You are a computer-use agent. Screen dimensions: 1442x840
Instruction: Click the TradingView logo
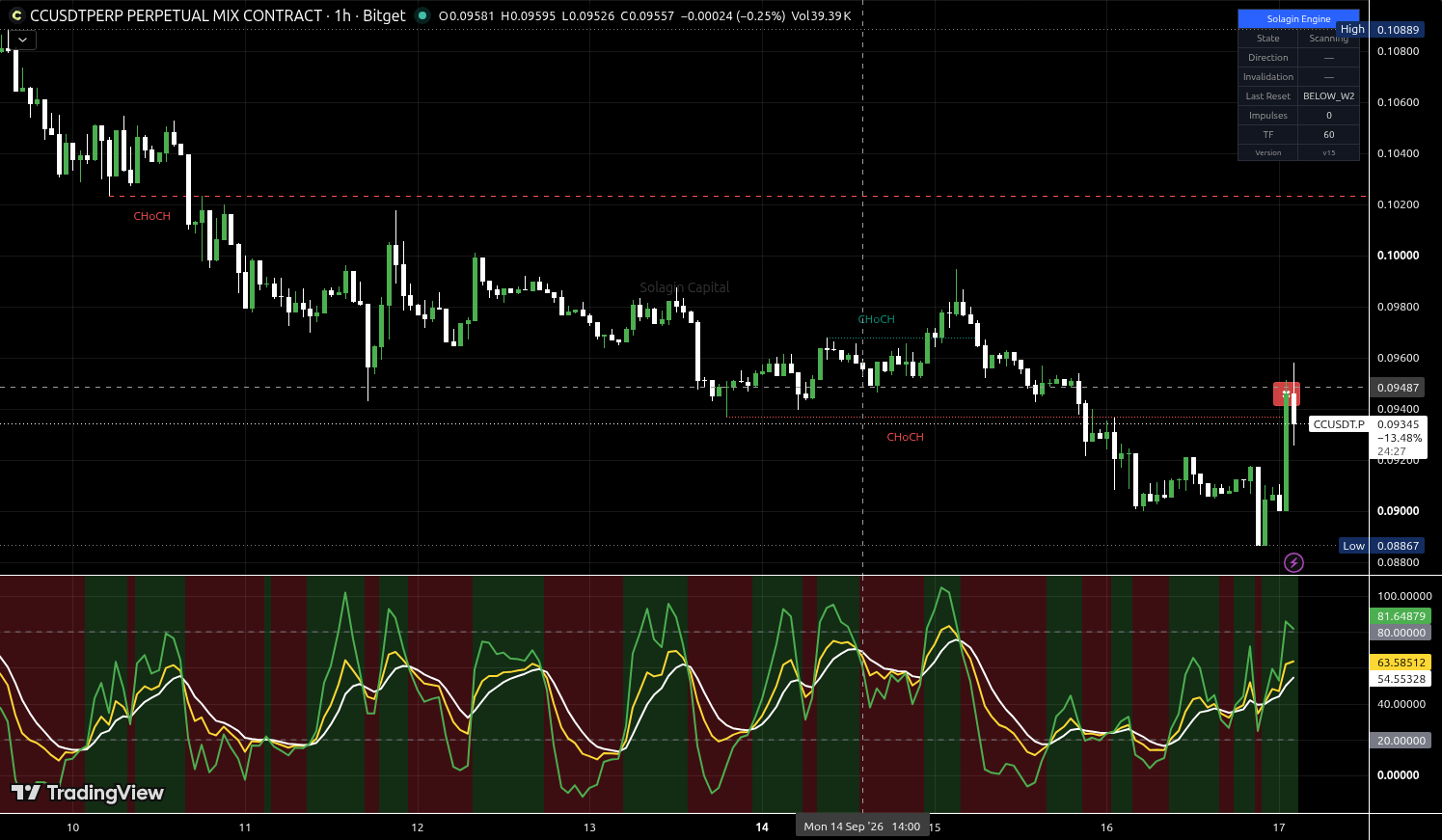[87, 793]
